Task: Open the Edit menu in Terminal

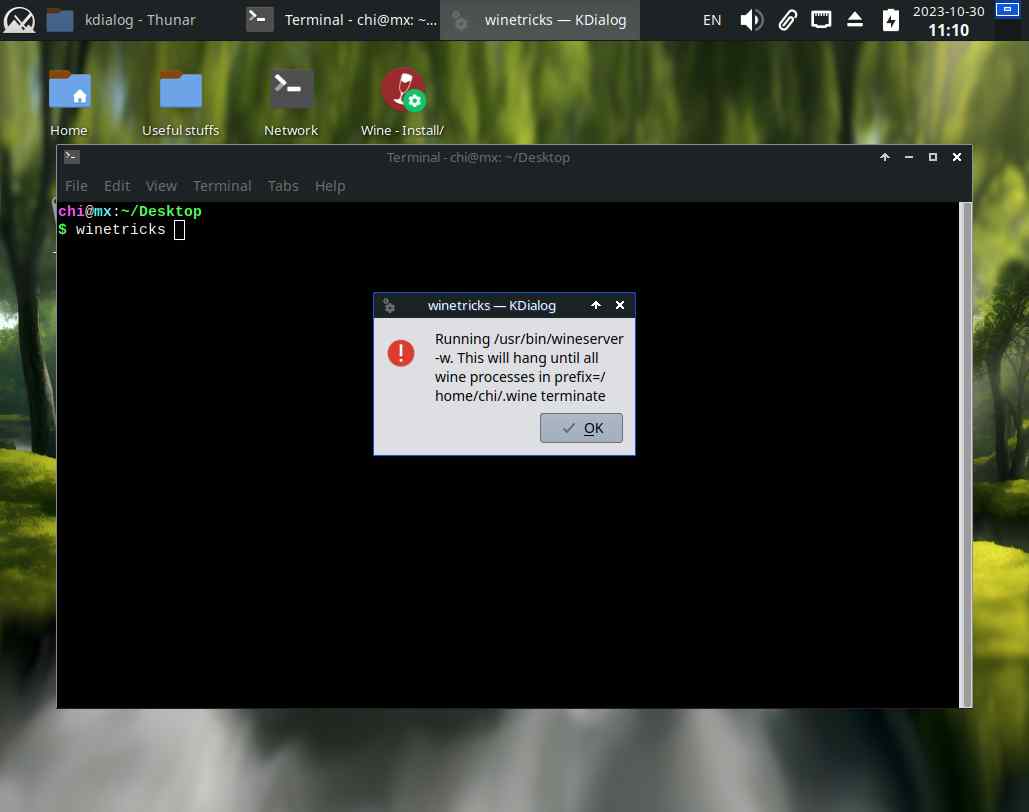Action: point(117,186)
